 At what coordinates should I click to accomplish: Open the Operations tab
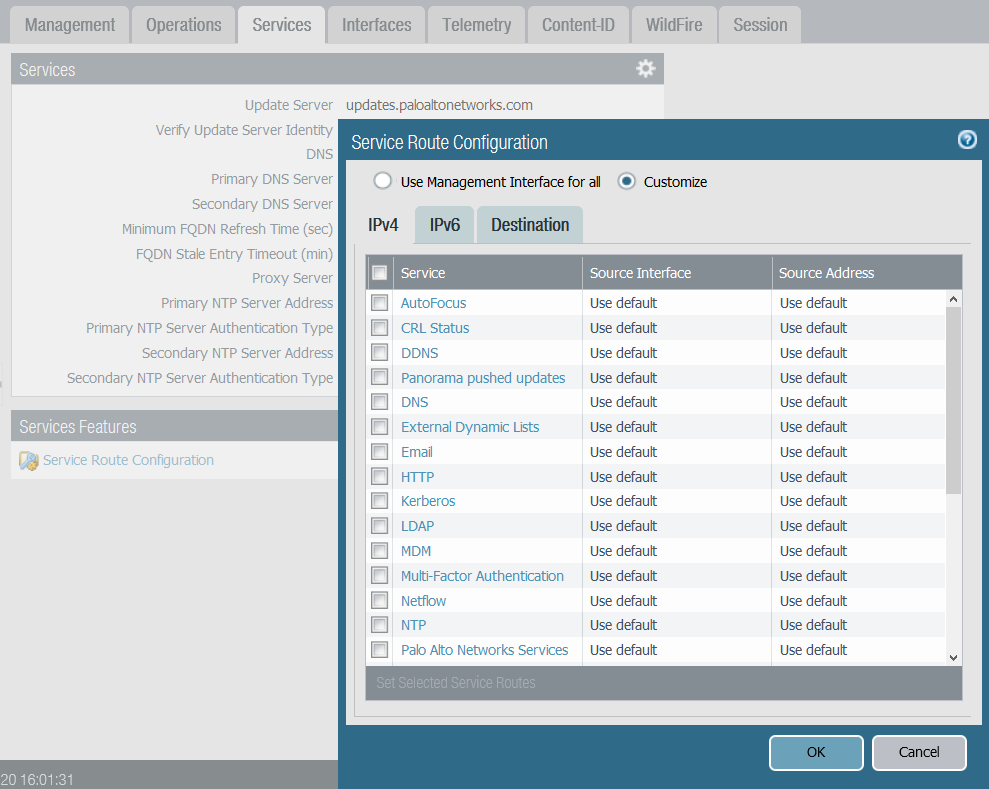coord(184,25)
